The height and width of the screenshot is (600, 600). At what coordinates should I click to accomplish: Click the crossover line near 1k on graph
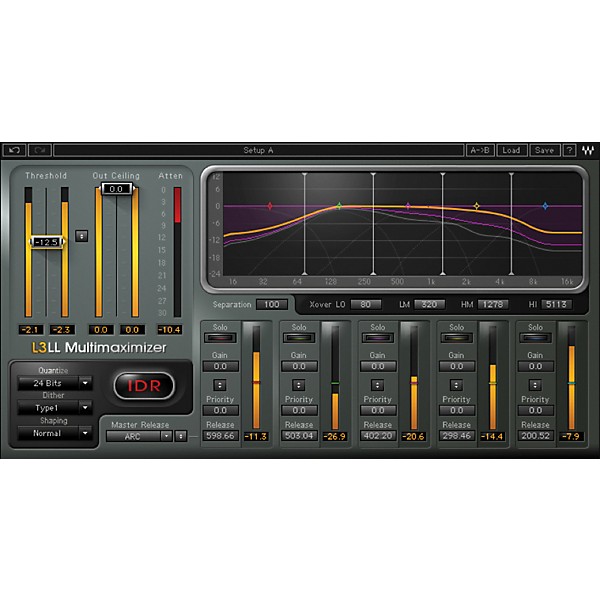point(442,224)
